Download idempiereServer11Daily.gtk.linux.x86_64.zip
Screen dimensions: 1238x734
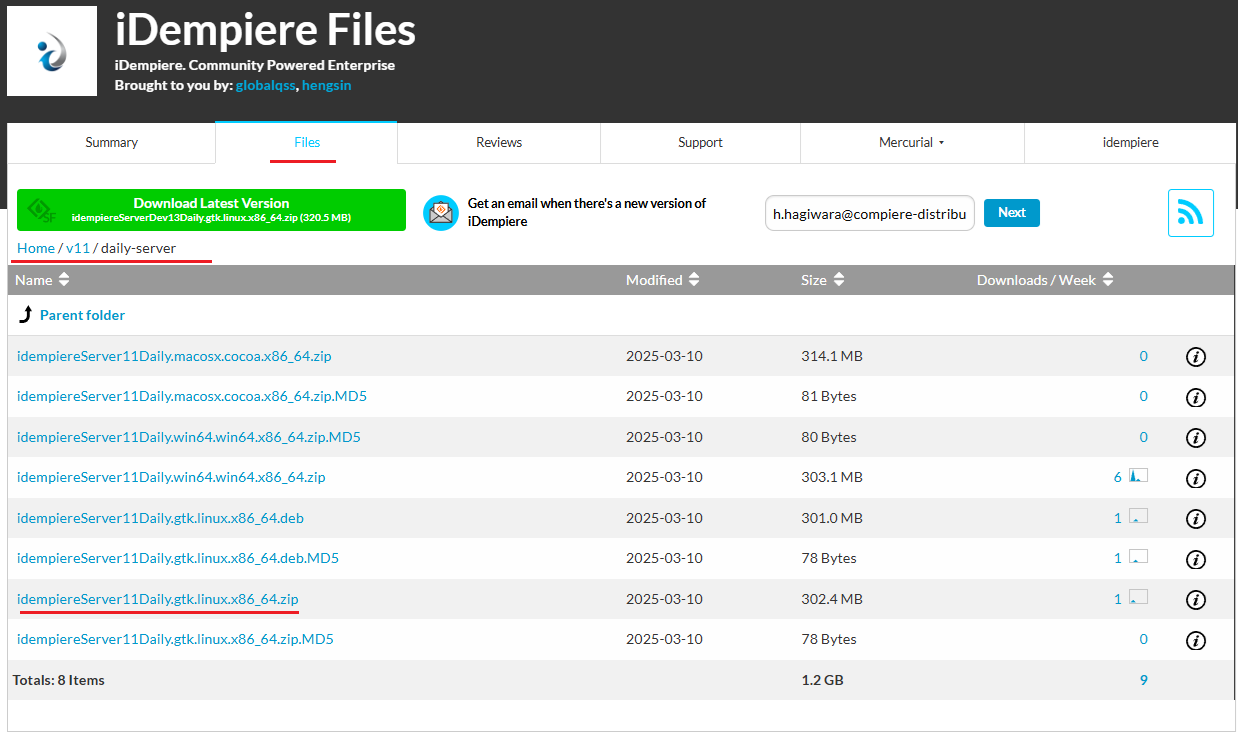pos(157,599)
